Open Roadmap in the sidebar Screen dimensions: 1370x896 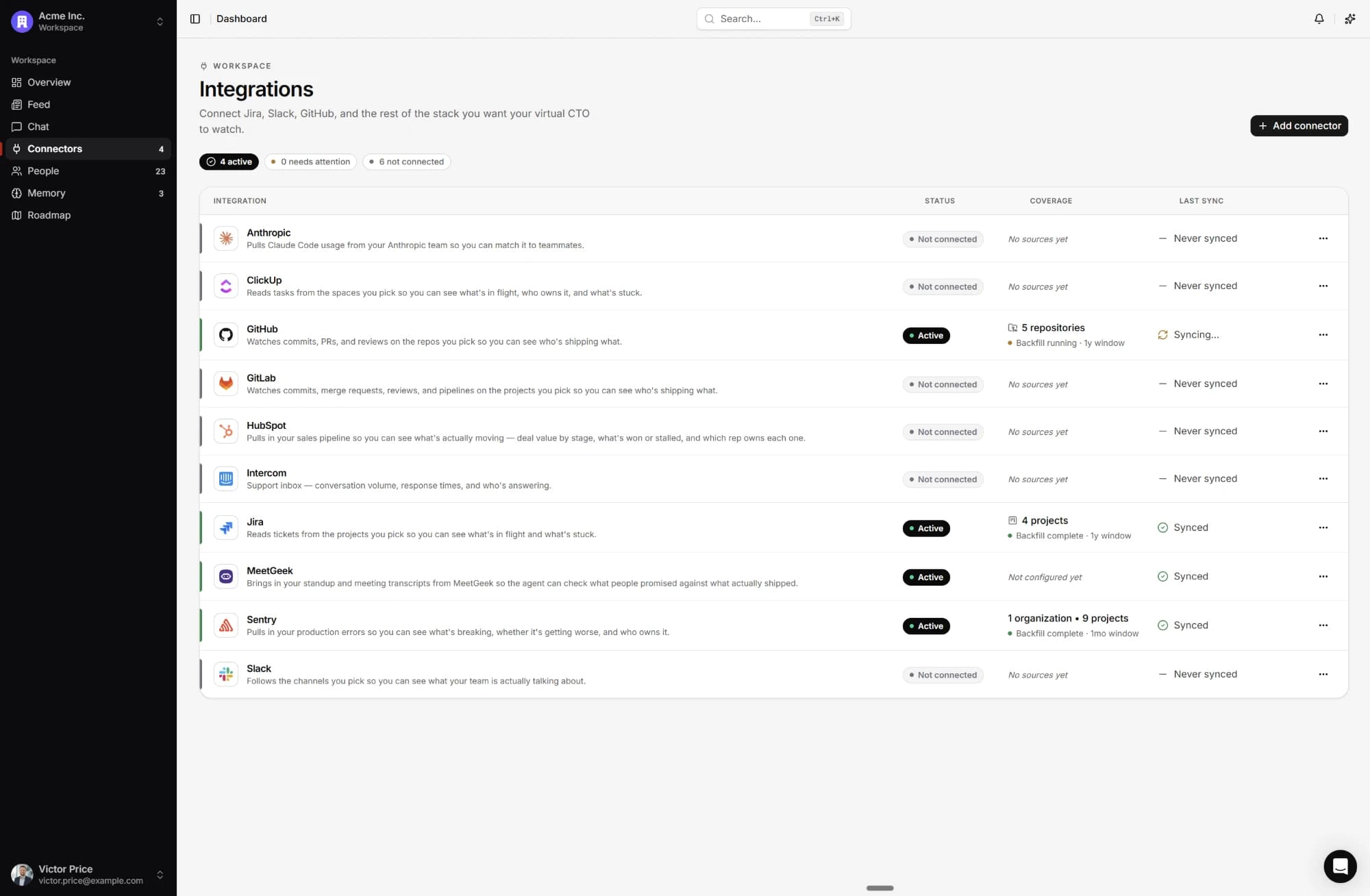click(88, 215)
